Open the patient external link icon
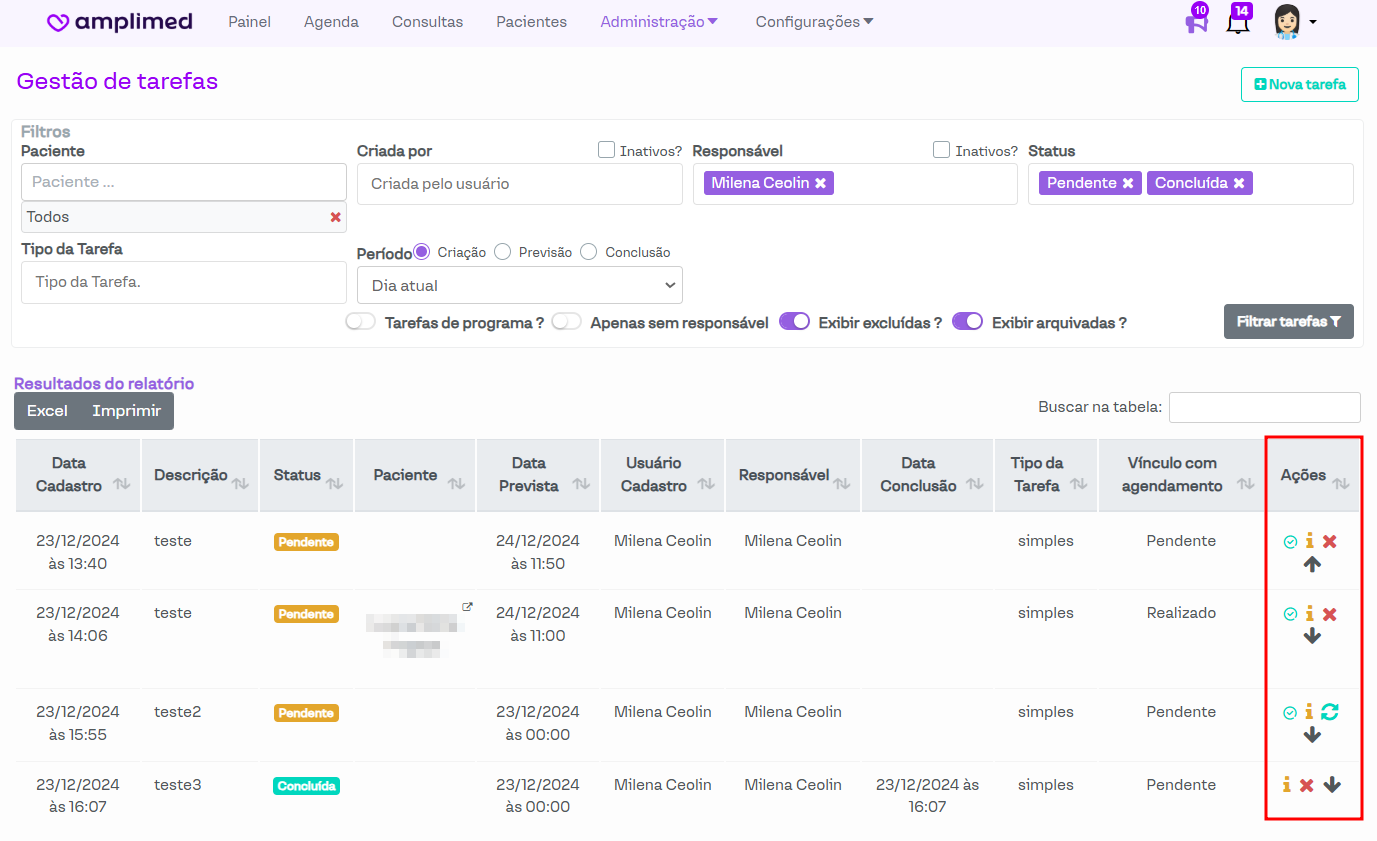The height and width of the screenshot is (841, 1377). click(467, 607)
